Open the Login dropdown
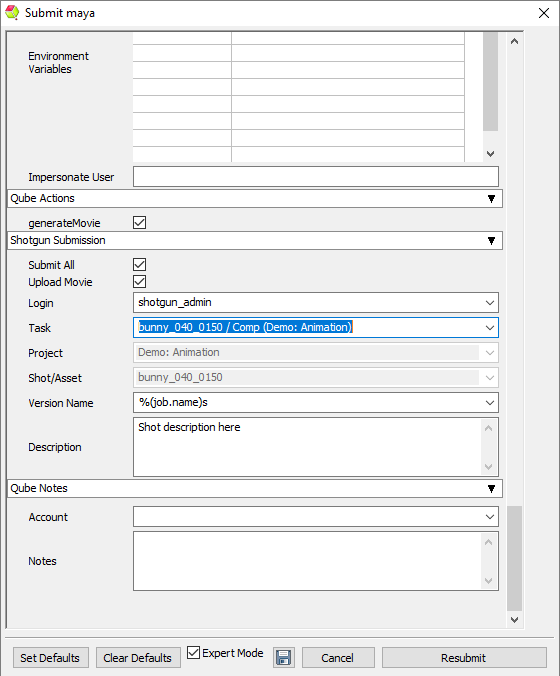Screen dimensions: 560x676 pyautogui.click(x=490, y=303)
